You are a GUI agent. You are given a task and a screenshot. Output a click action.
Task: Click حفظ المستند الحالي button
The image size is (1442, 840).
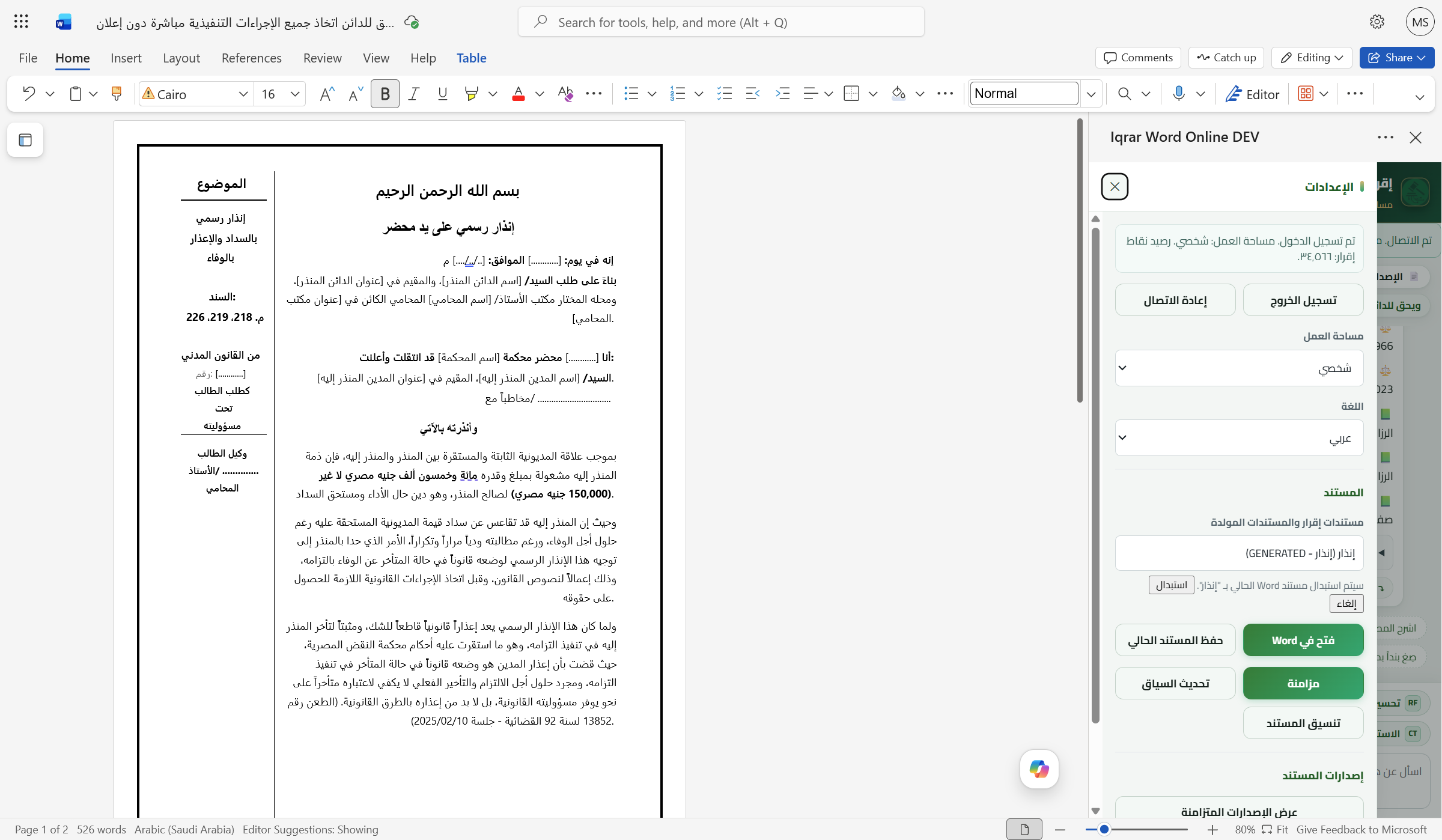(x=1175, y=640)
